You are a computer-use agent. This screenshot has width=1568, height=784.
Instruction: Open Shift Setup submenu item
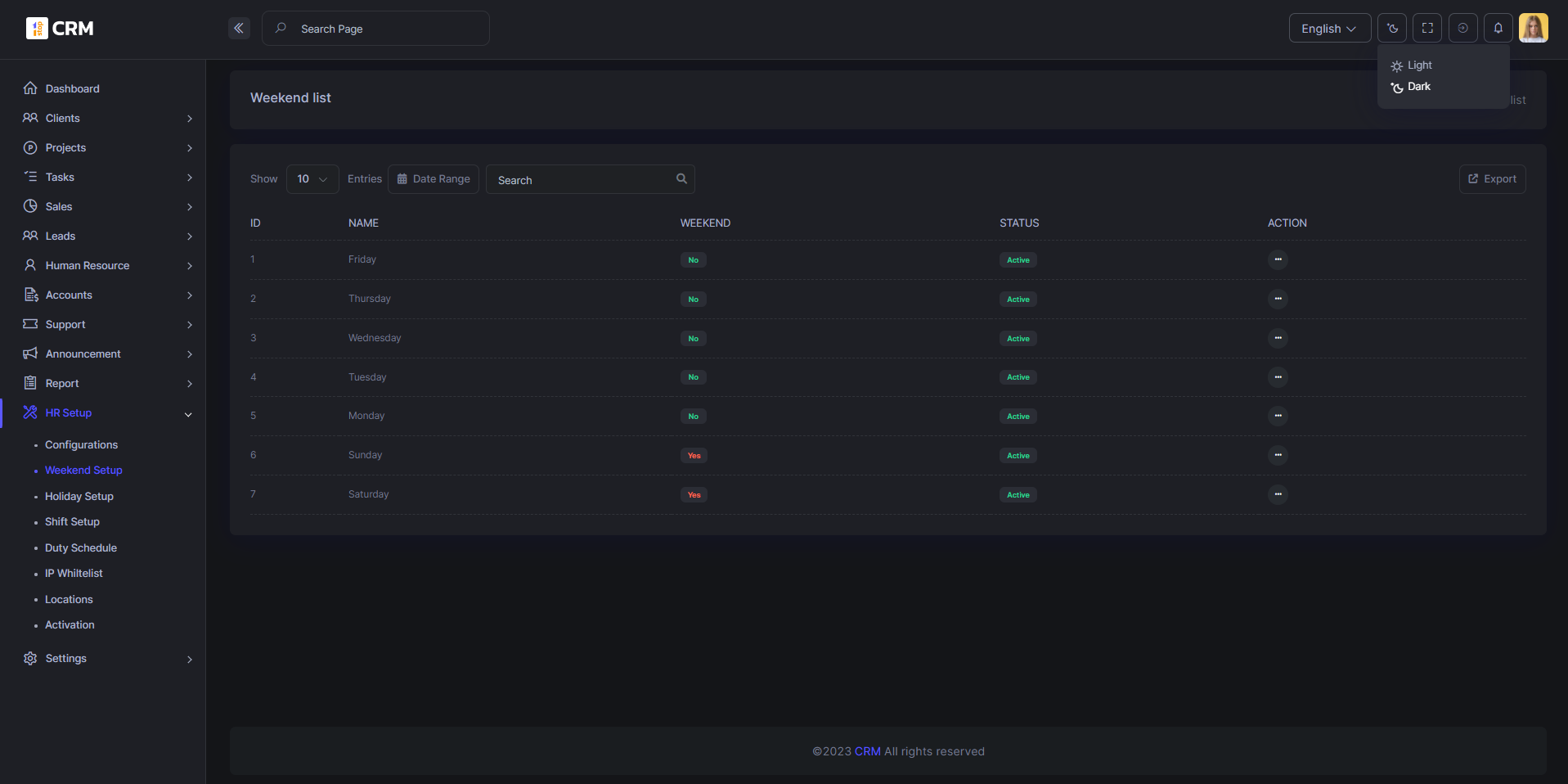72,521
